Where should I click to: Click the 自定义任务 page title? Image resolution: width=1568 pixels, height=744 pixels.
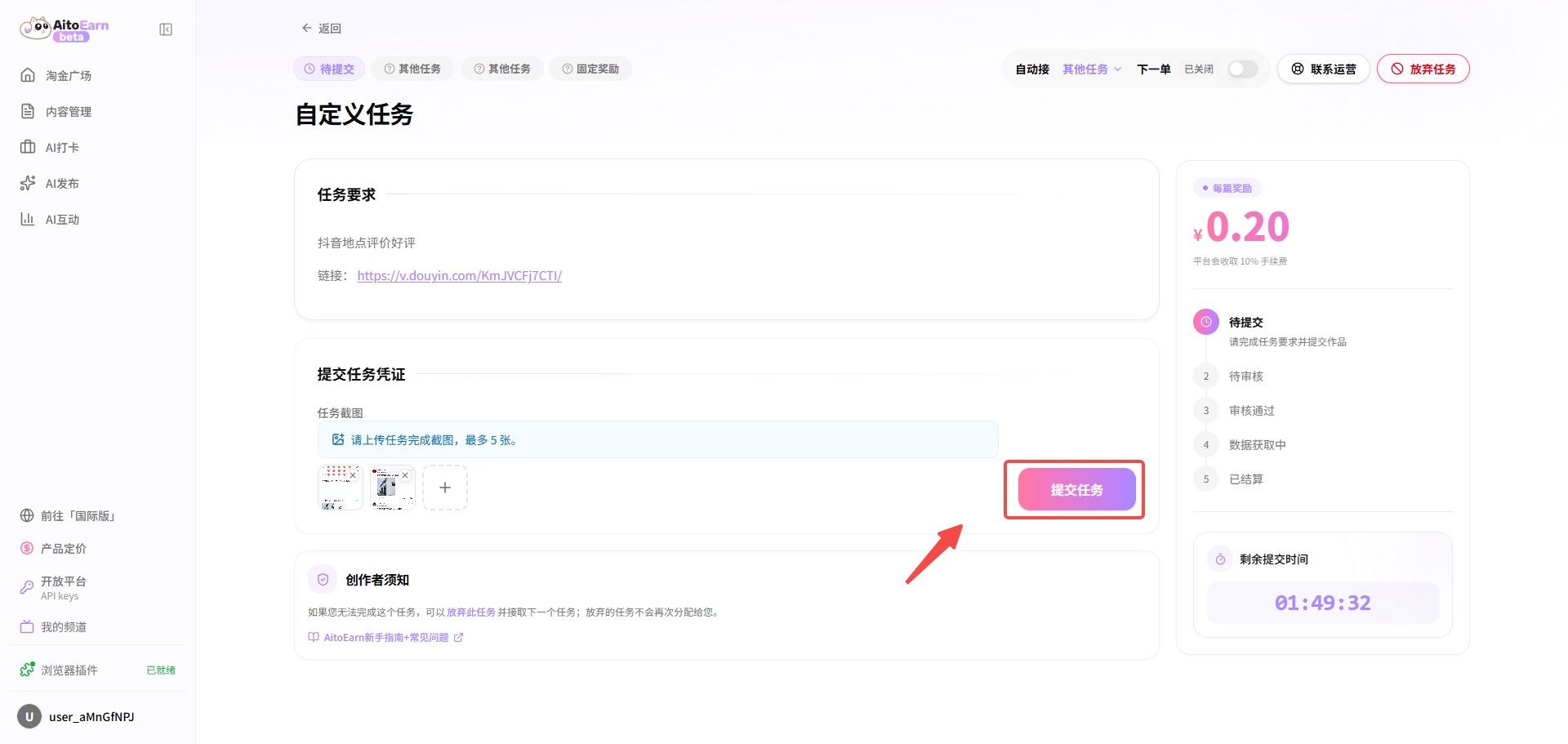[354, 114]
